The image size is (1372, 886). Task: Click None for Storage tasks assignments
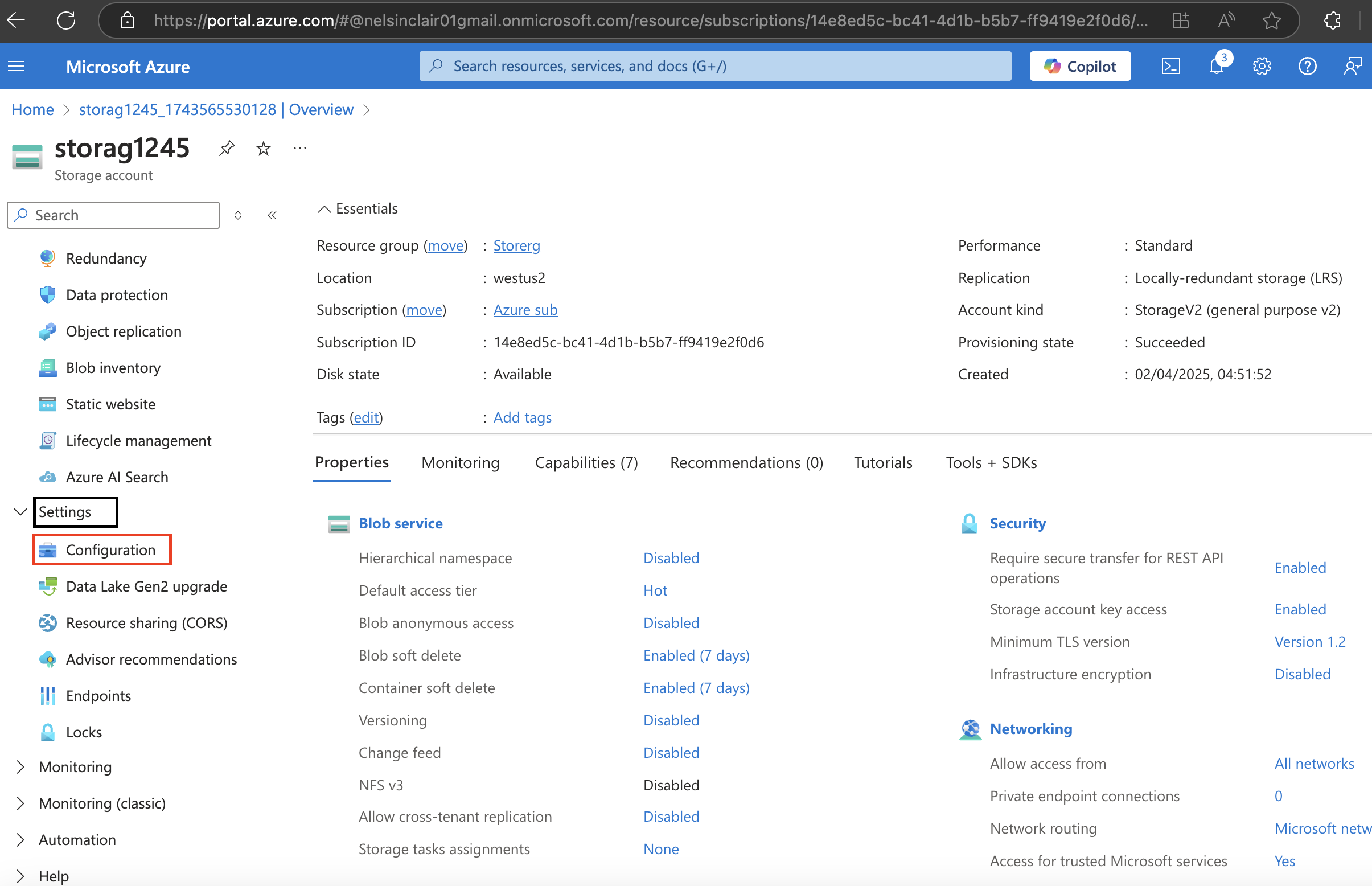click(661, 850)
